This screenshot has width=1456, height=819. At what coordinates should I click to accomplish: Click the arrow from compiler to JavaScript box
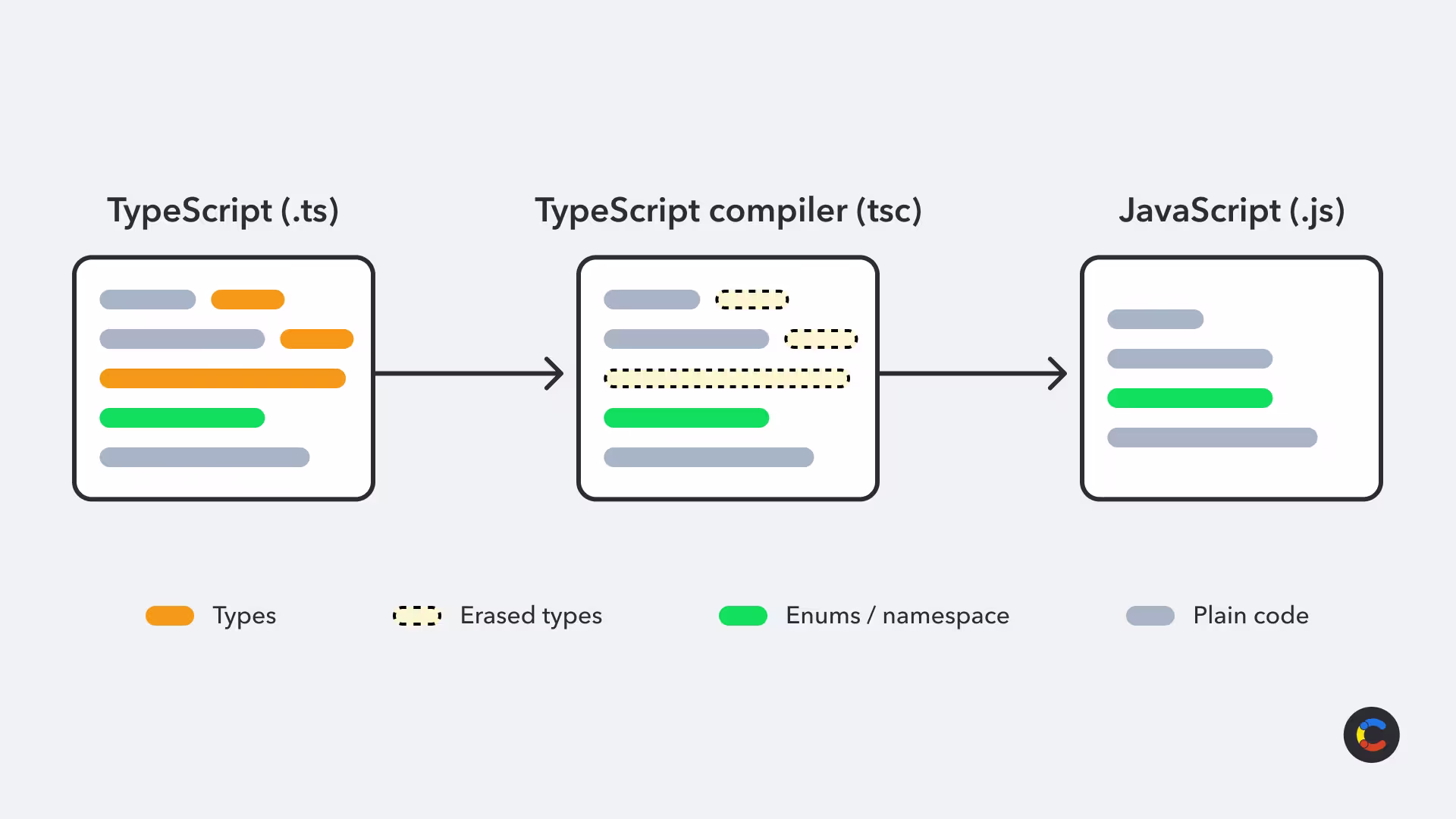[973, 373]
